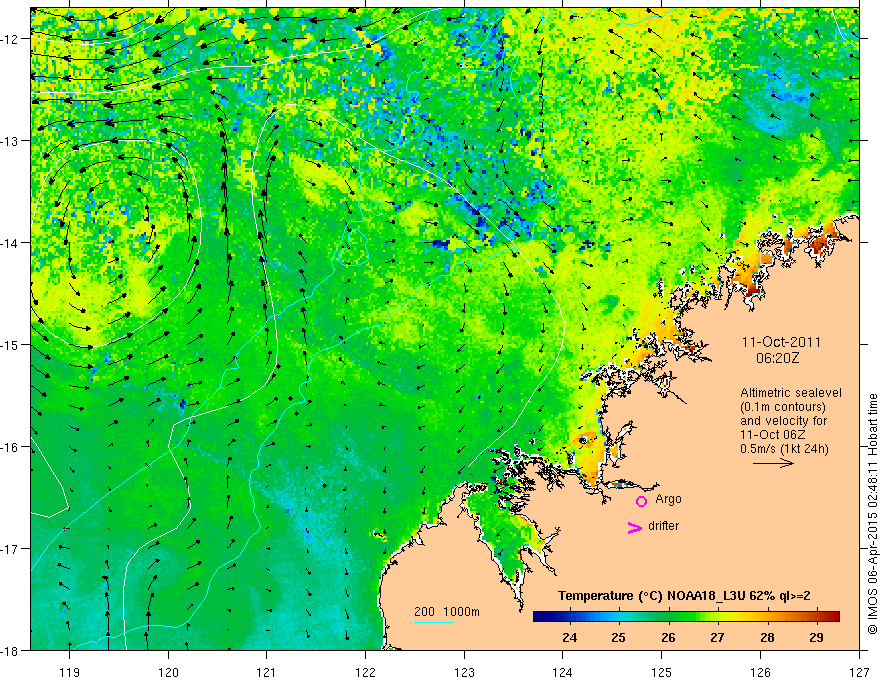Image resolution: width=880 pixels, height=680 pixels.
Task: Click the magenta drifter arrow symbol
Action: (635, 527)
